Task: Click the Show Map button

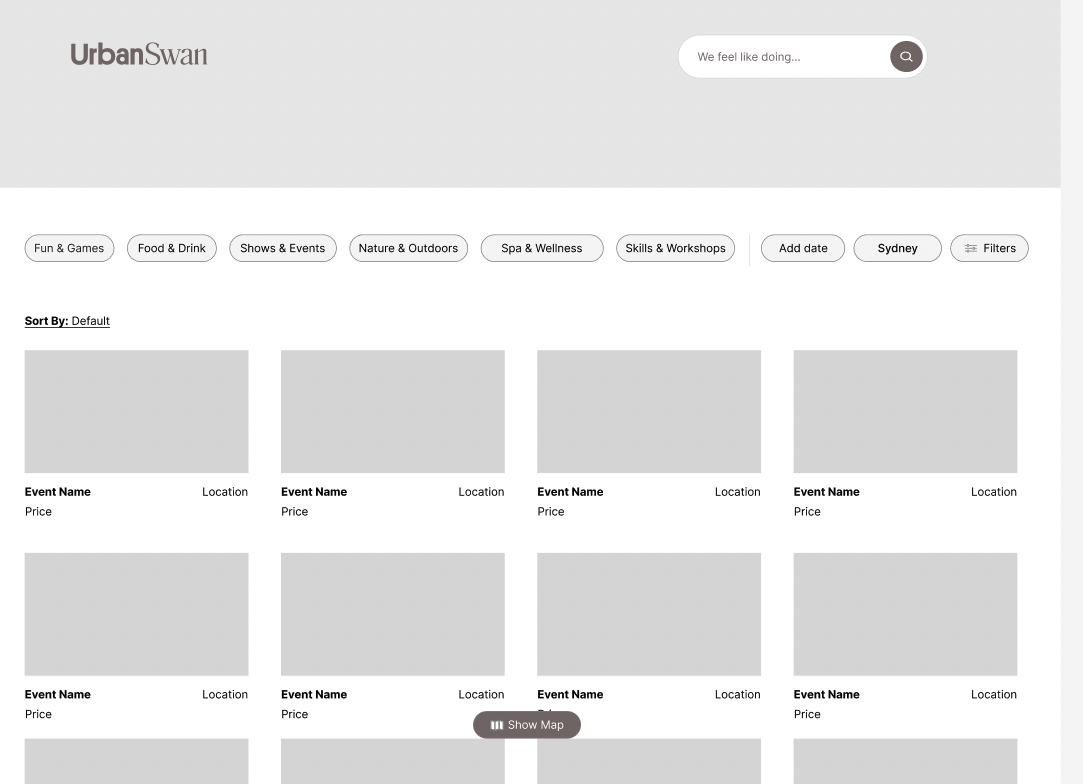Action: [x=527, y=725]
